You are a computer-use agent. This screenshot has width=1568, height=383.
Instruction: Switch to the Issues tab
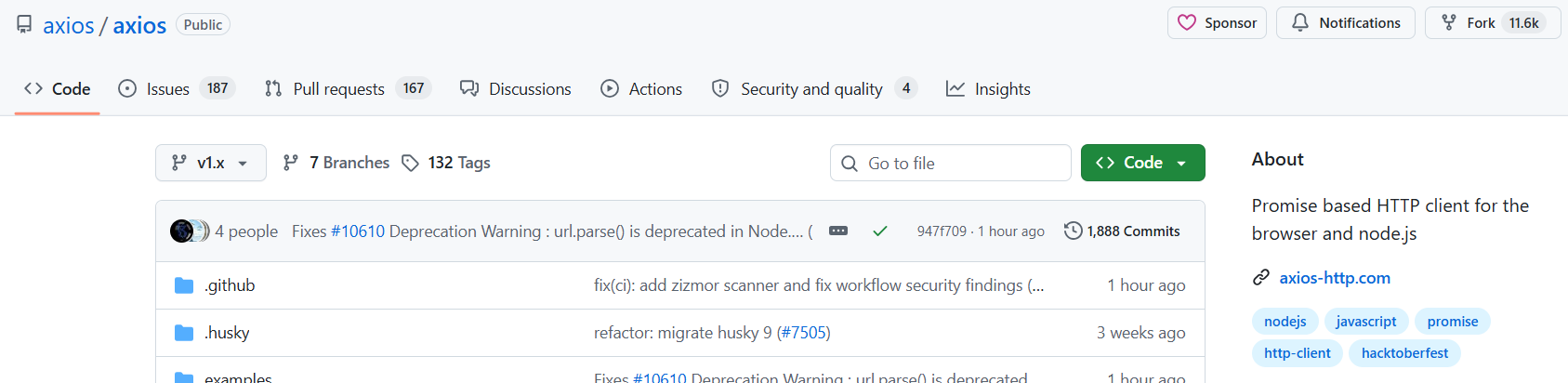[x=176, y=89]
